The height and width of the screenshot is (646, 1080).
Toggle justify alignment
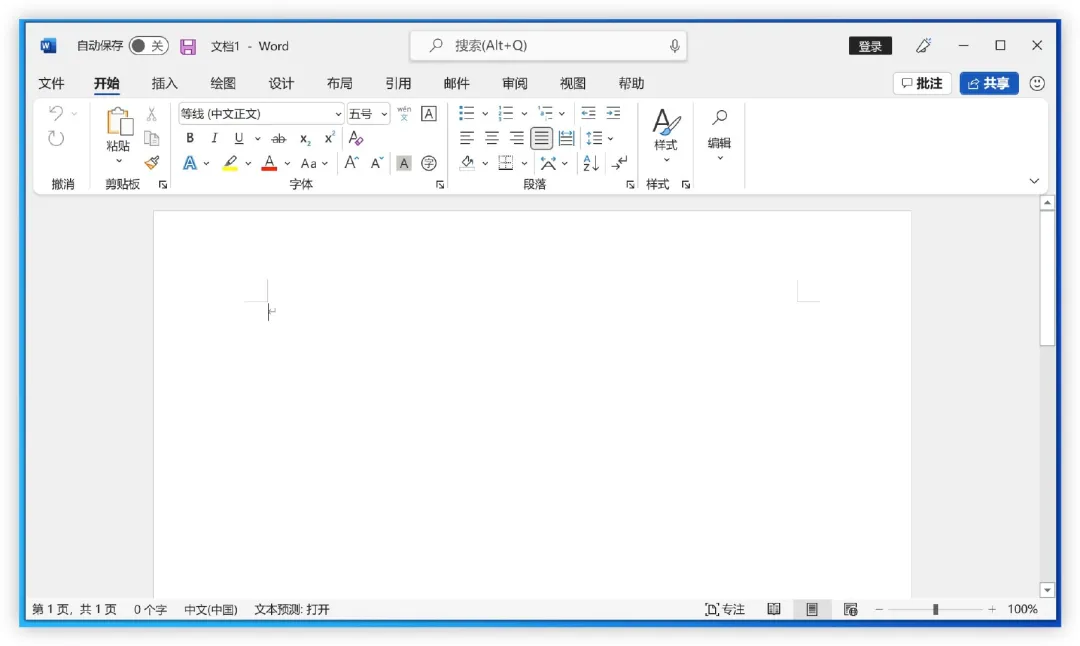click(541, 138)
